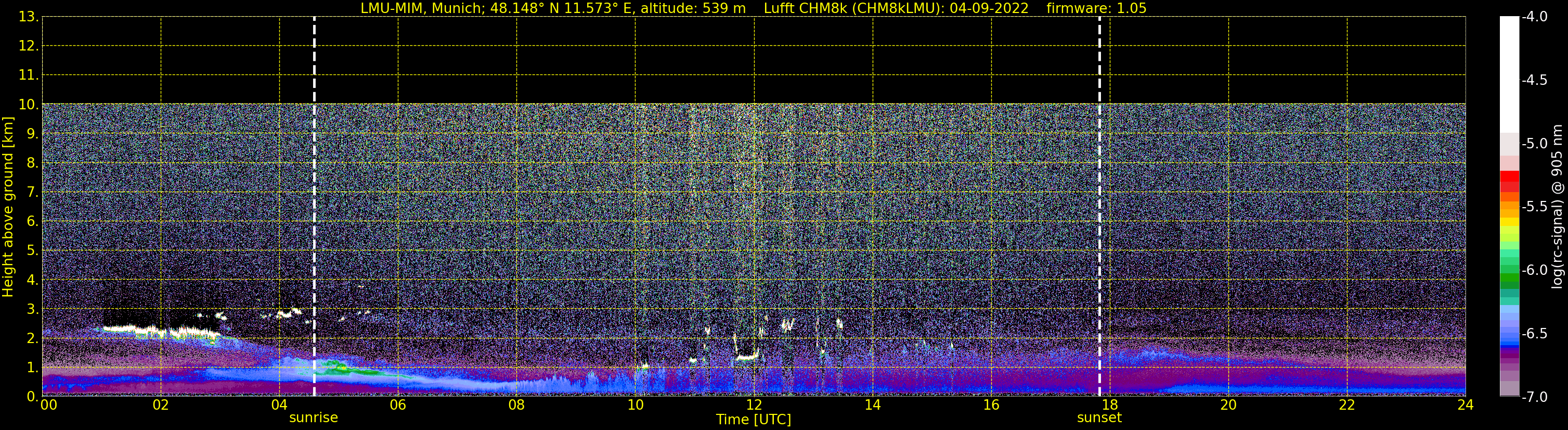
Task: Click the sunrise label below the axis
Action: [314, 418]
